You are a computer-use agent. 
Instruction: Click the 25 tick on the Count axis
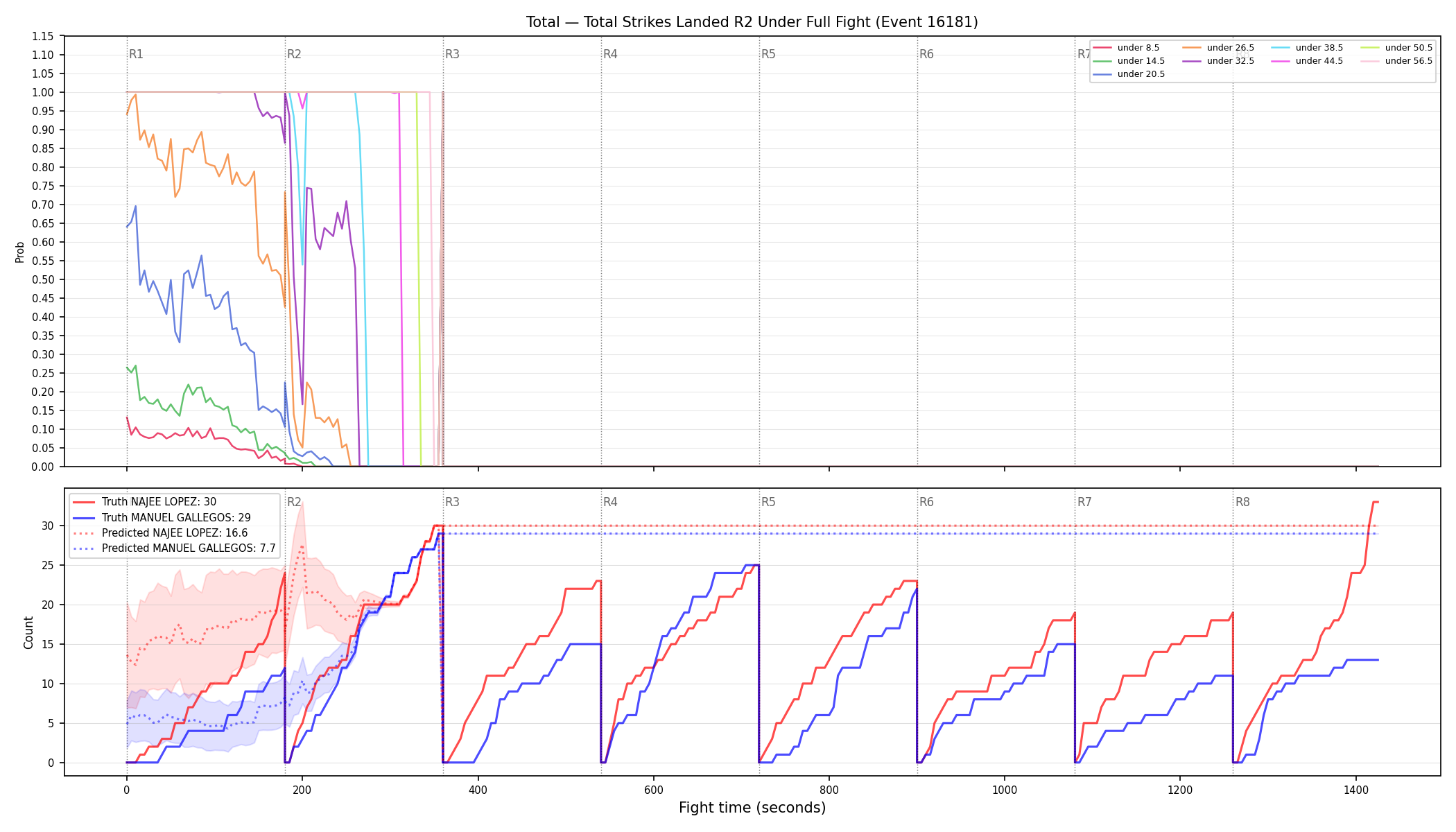[48, 565]
